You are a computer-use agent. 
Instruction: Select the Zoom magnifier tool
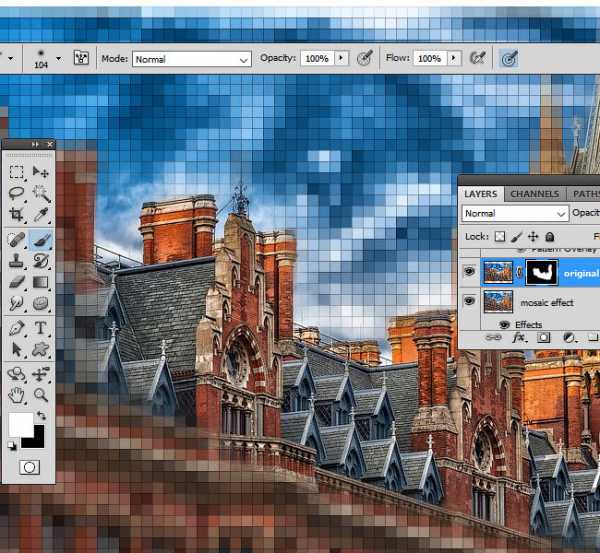[x=41, y=394]
